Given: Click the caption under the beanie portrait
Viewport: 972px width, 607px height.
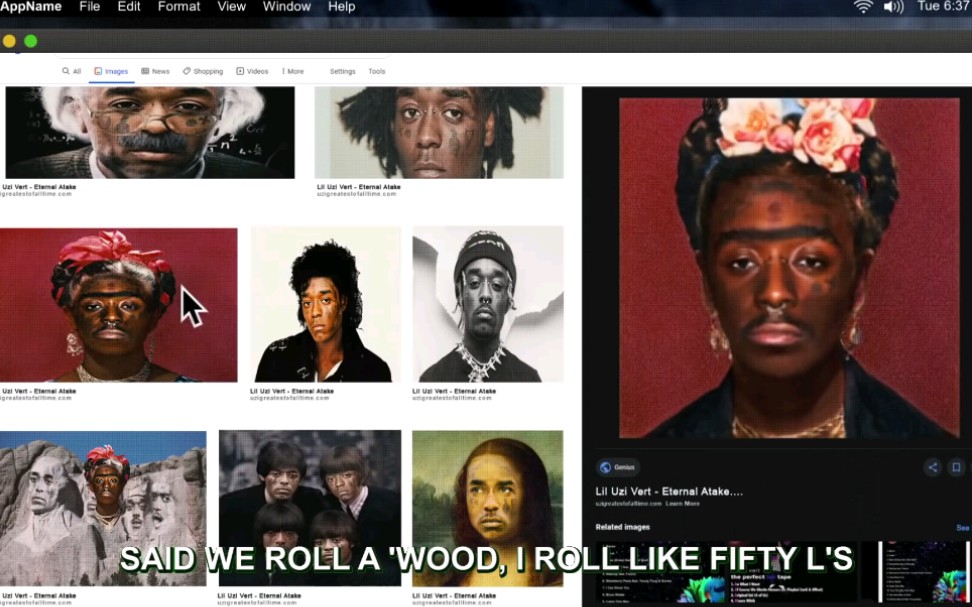Looking at the screenshot, I should click(454, 391).
